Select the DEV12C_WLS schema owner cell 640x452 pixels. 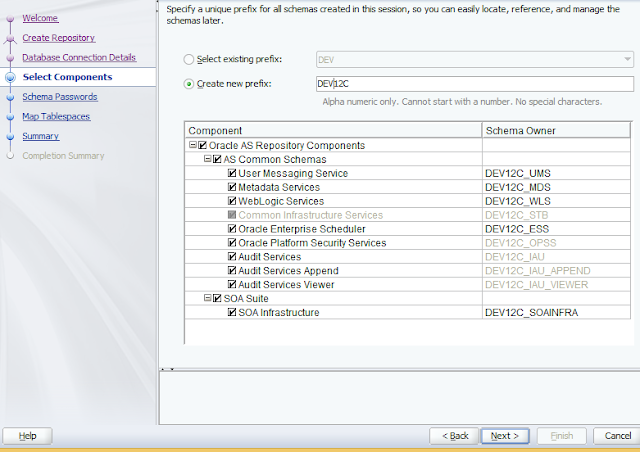pos(556,201)
